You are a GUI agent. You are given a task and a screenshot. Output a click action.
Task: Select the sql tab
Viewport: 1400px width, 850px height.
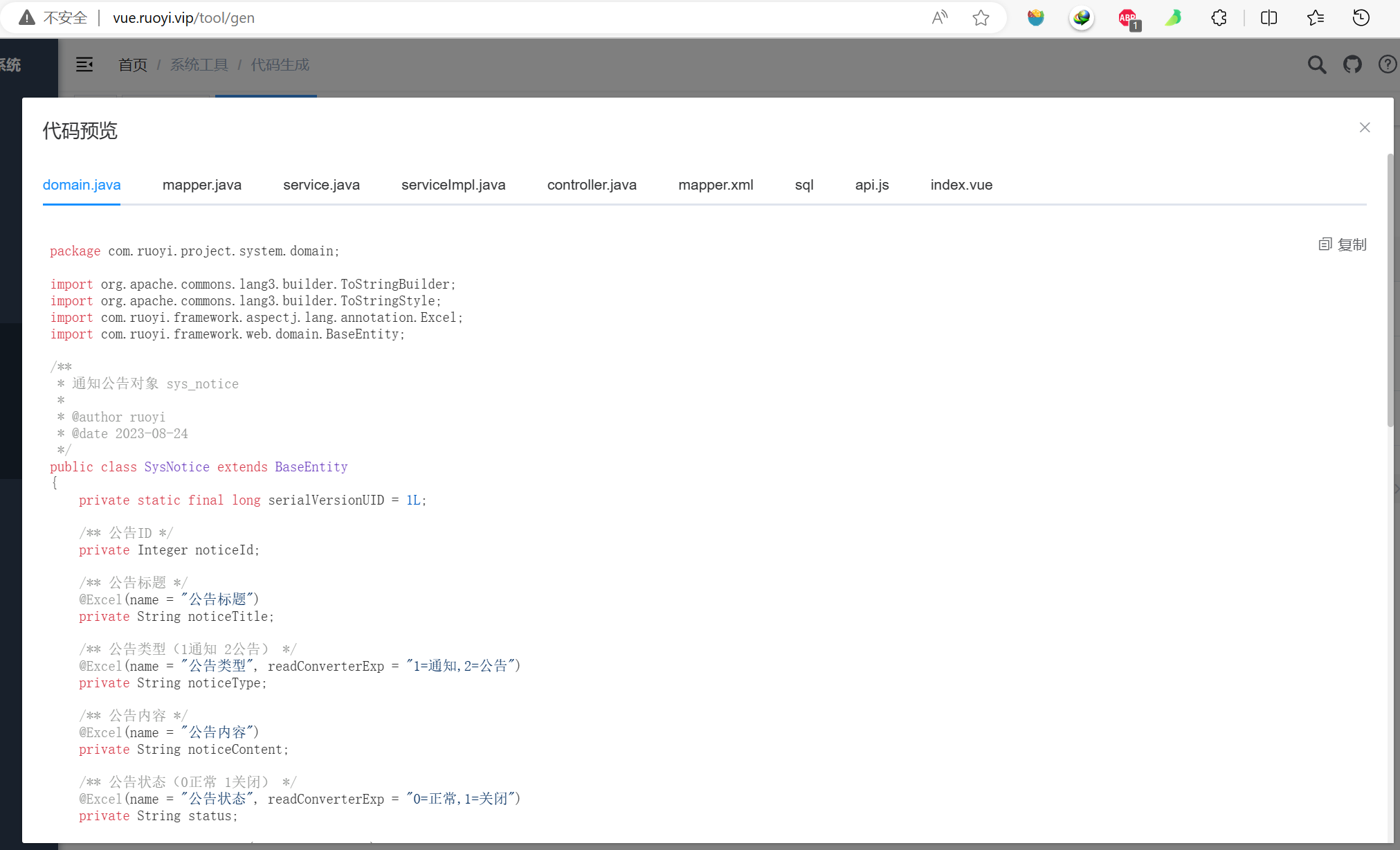coord(804,185)
